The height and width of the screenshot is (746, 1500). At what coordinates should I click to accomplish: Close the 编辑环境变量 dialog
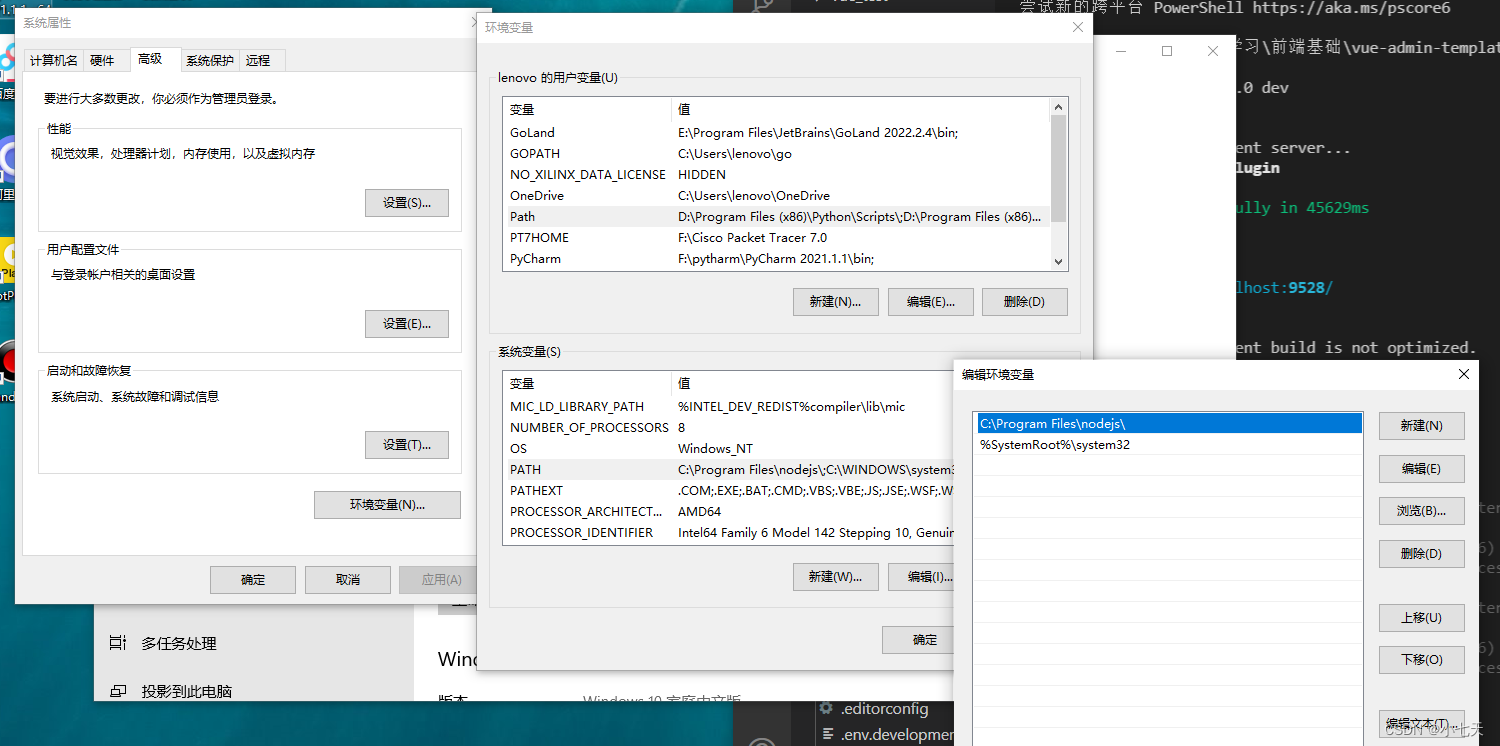coord(1464,374)
